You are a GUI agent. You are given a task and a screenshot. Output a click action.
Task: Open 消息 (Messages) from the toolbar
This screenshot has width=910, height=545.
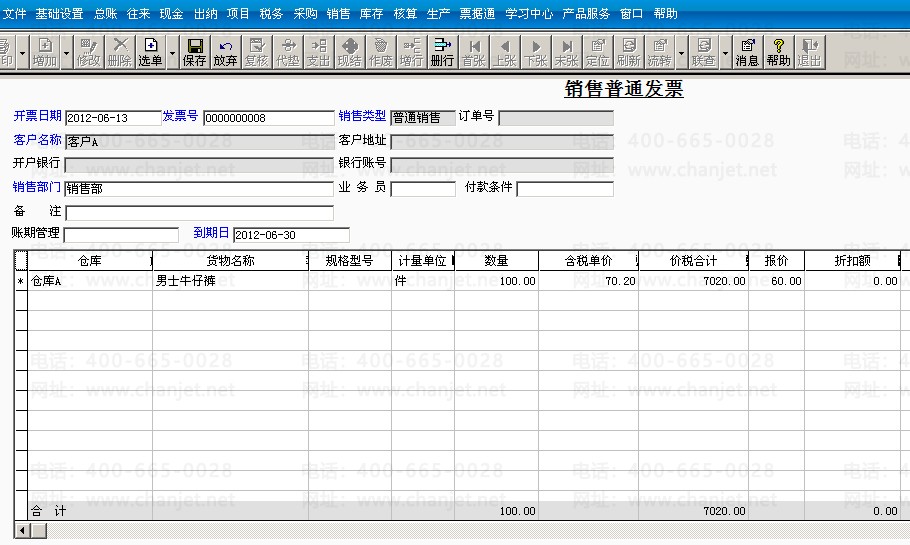[x=748, y=52]
